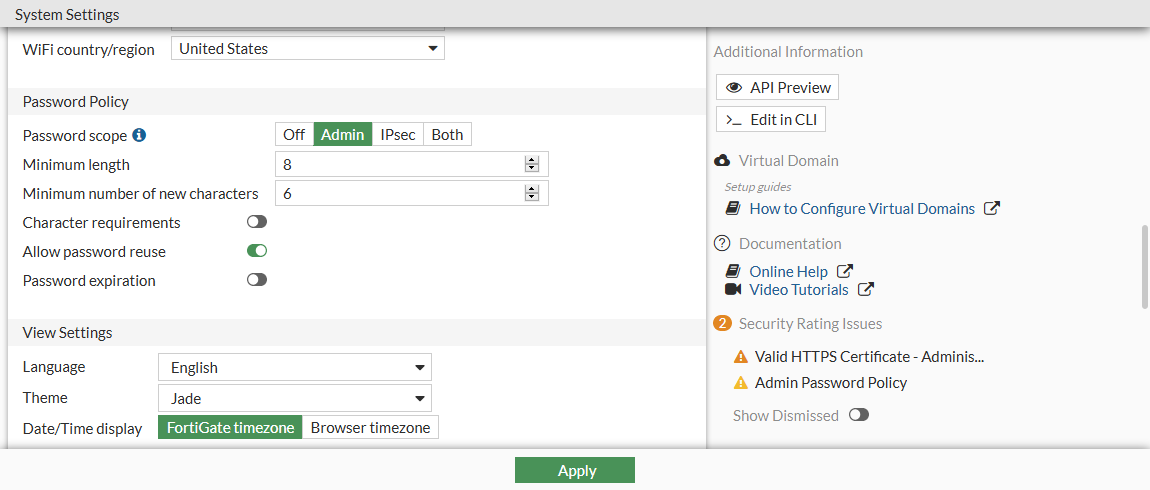1150x490 pixels.
Task: Click the external link icon after Virtual Domains guide
Action: [x=992, y=209]
